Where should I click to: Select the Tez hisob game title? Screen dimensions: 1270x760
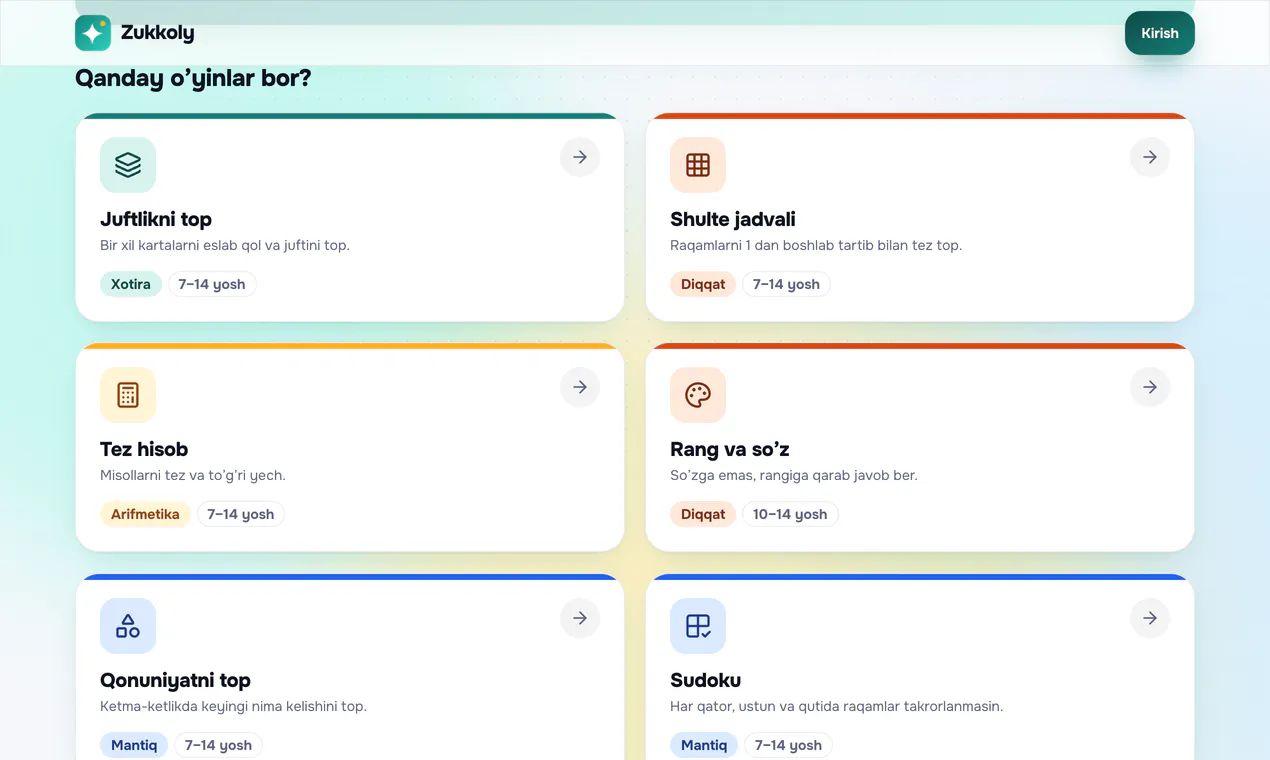coord(144,449)
